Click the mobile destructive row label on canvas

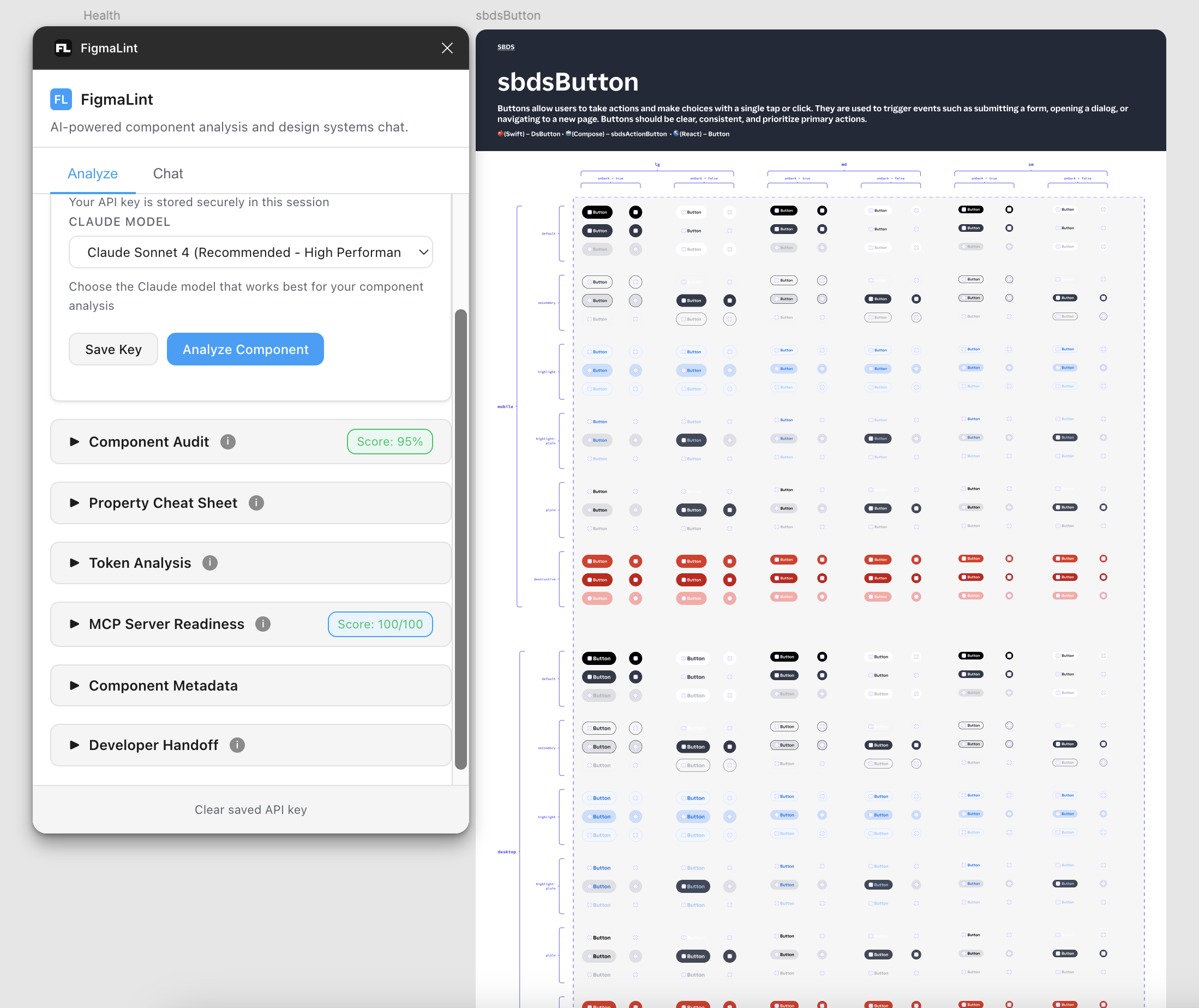[x=544, y=579]
